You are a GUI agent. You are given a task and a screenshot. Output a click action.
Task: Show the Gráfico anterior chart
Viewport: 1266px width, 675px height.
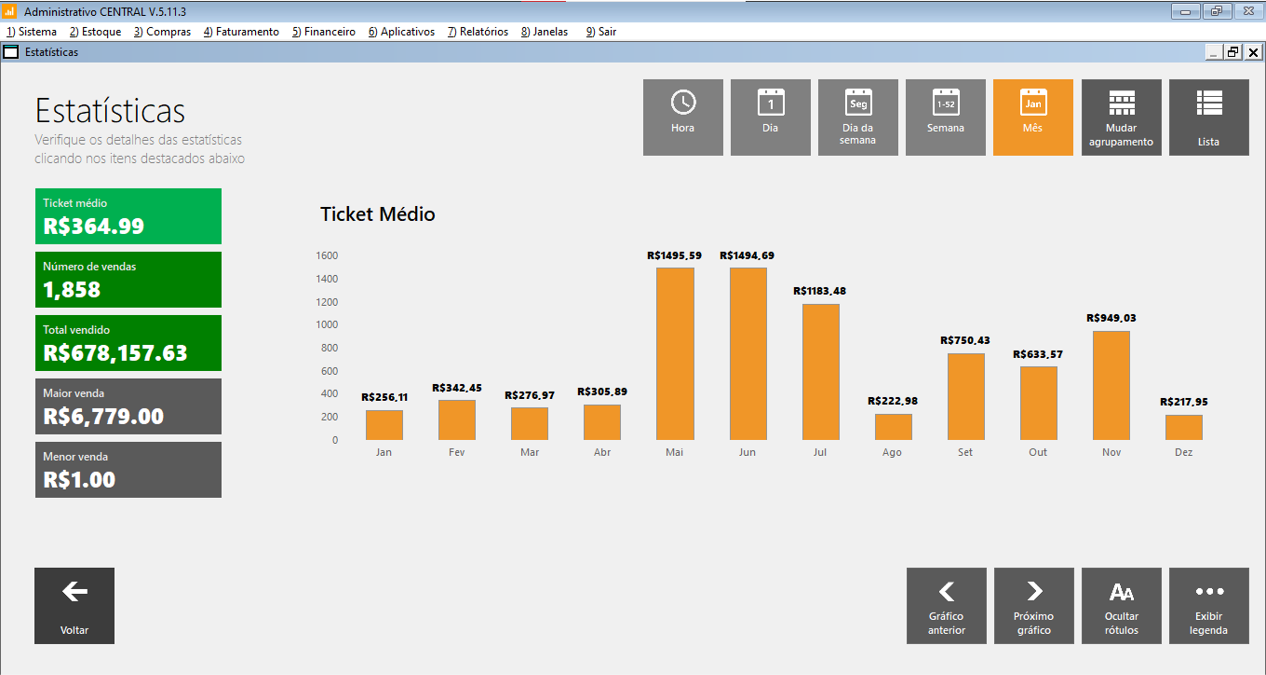(x=946, y=605)
